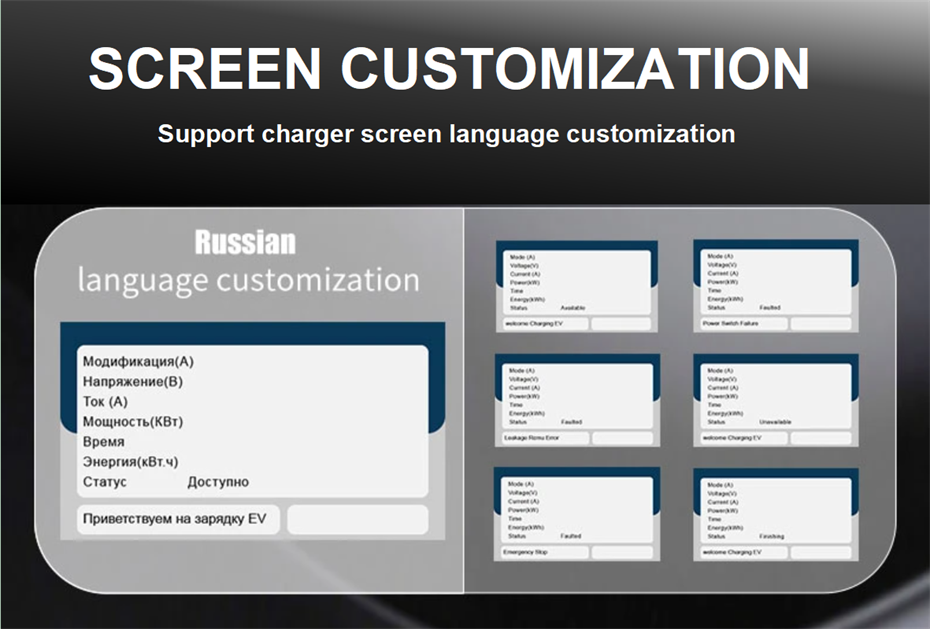930x629 pixels.
Task: Select the "Энергия(кВт.ч)" row
Action: 130,461
